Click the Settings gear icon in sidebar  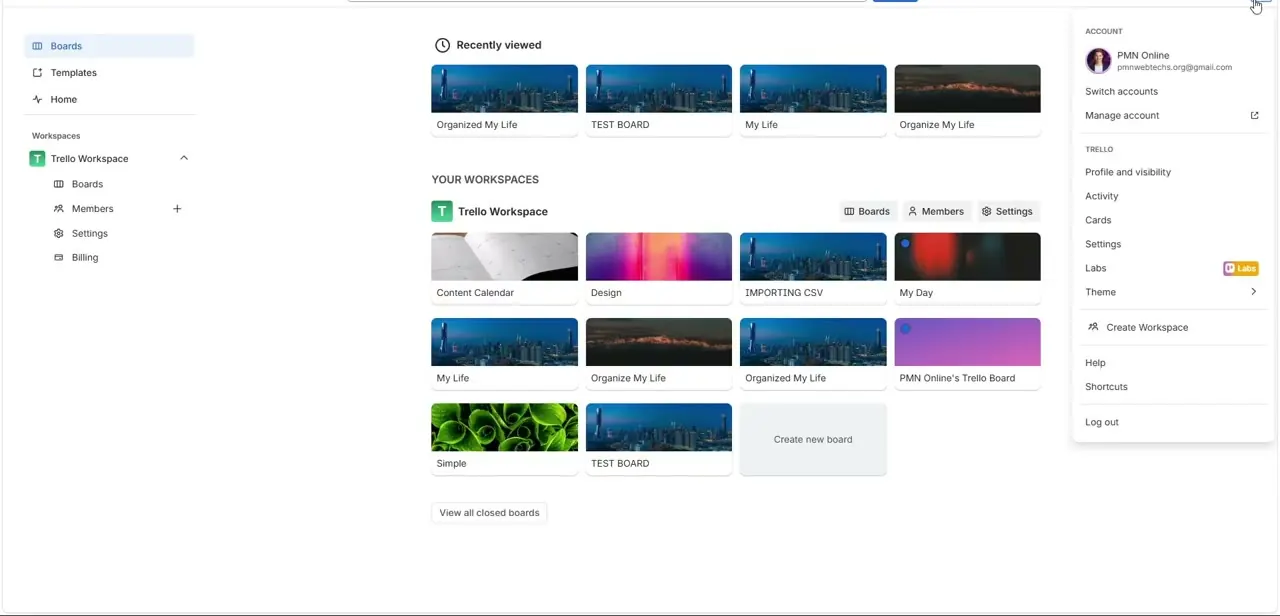(x=58, y=234)
